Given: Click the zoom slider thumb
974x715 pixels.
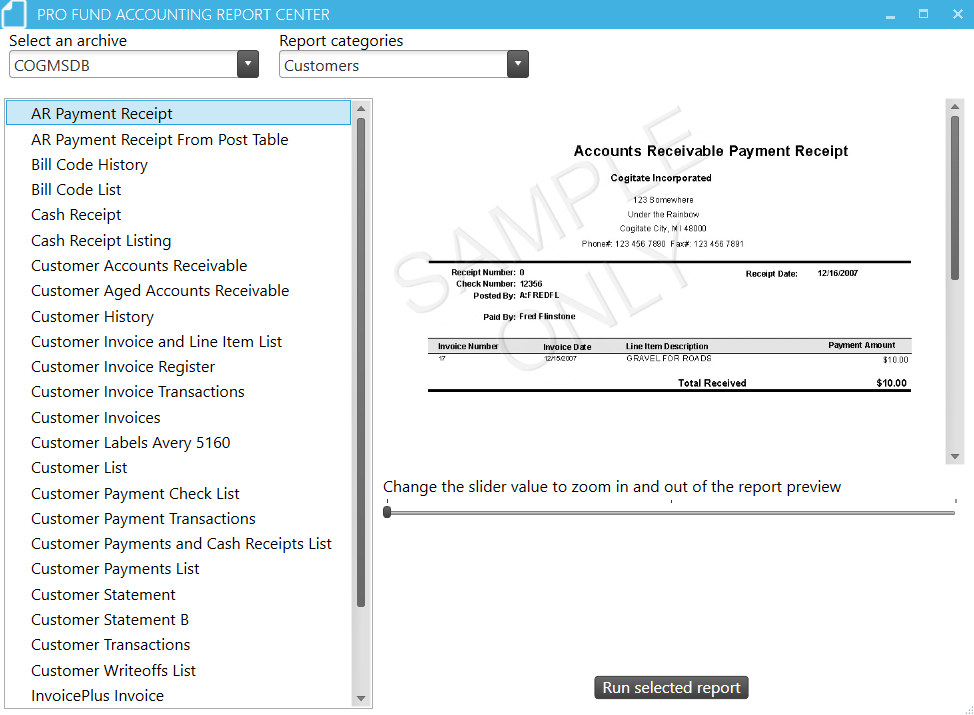Looking at the screenshot, I should (387, 512).
